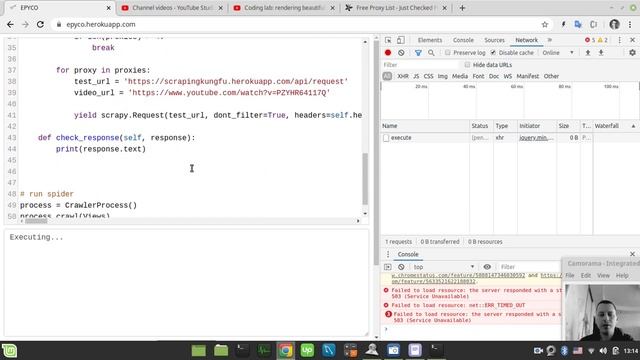Filter network requests by XHR

point(402,76)
